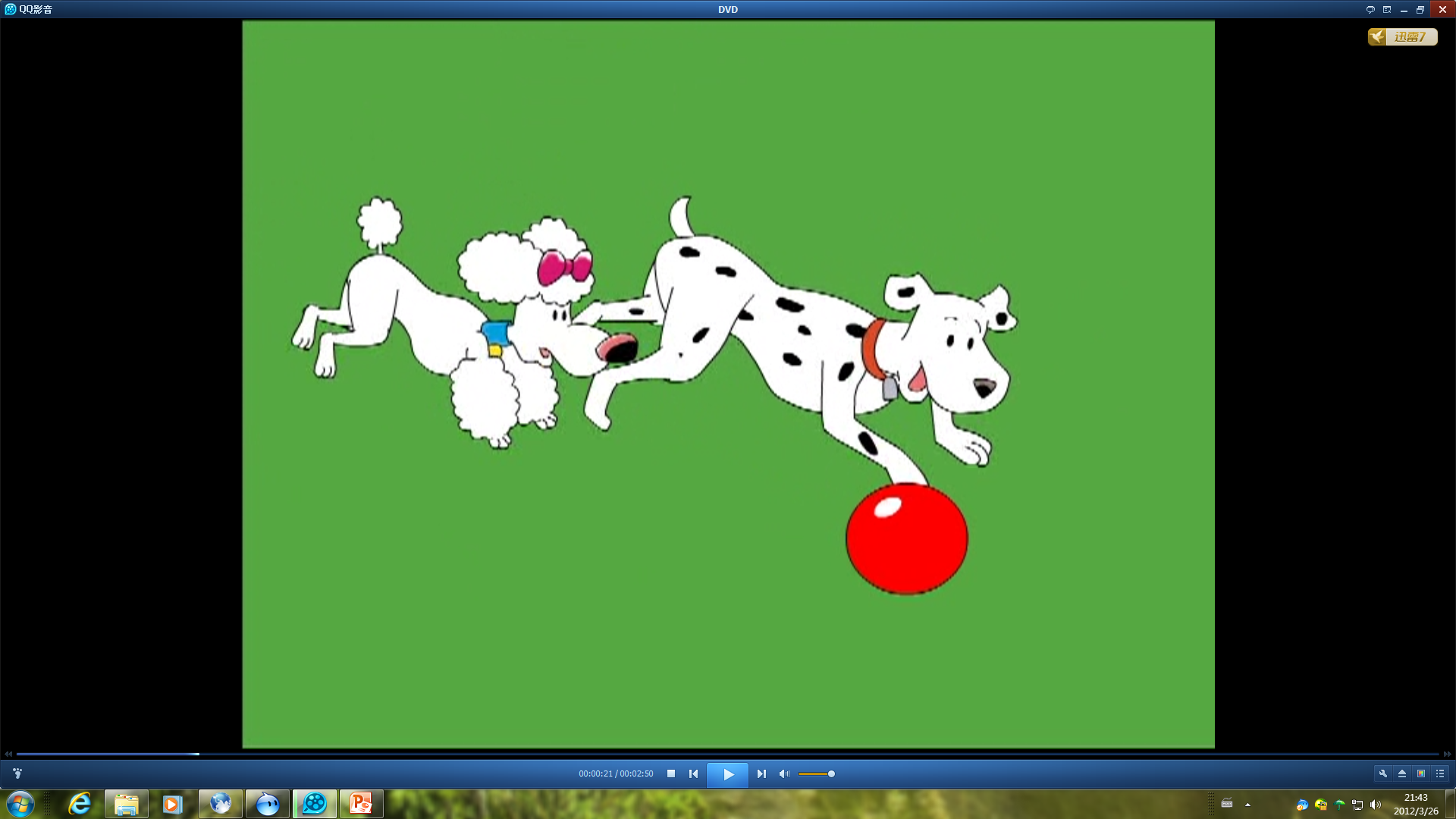This screenshot has width=1456, height=819.
Task: Adjust the player volume slider
Action: [817, 773]
